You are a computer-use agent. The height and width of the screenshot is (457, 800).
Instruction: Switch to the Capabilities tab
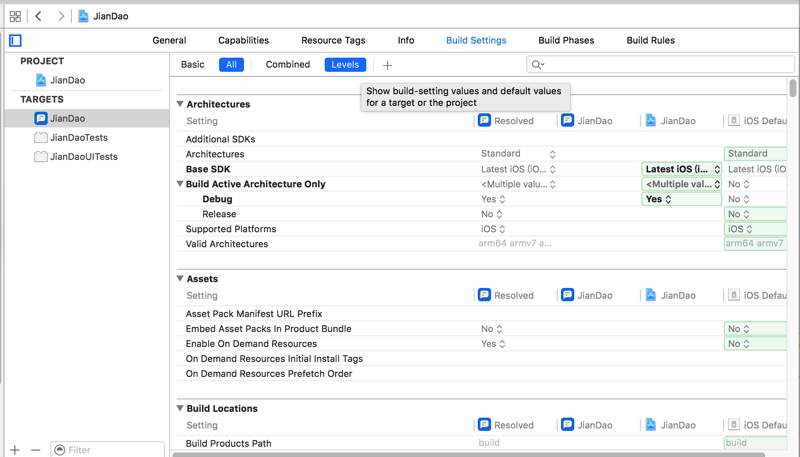pyautogui.click(x=244, y=41)
